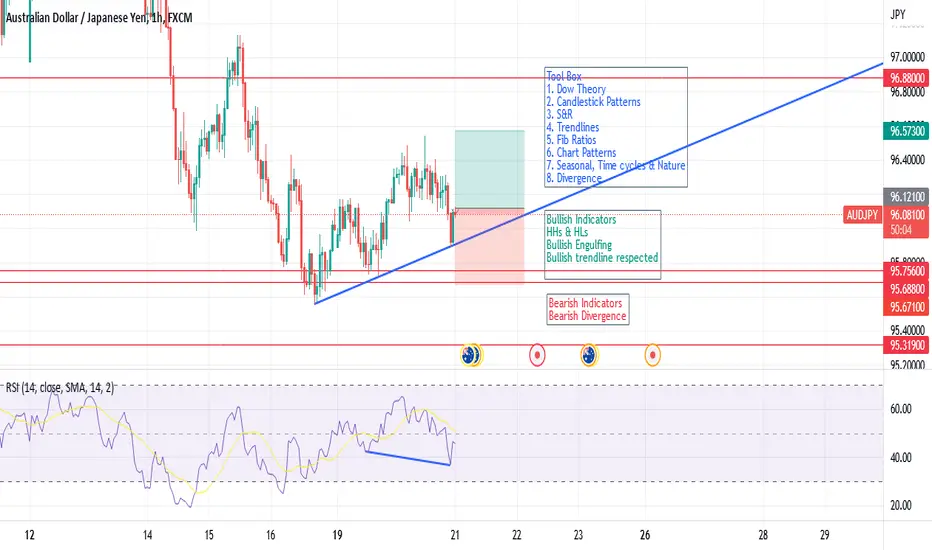Click the 'Bullish Indicators' heading text

(x=581, y=219)
